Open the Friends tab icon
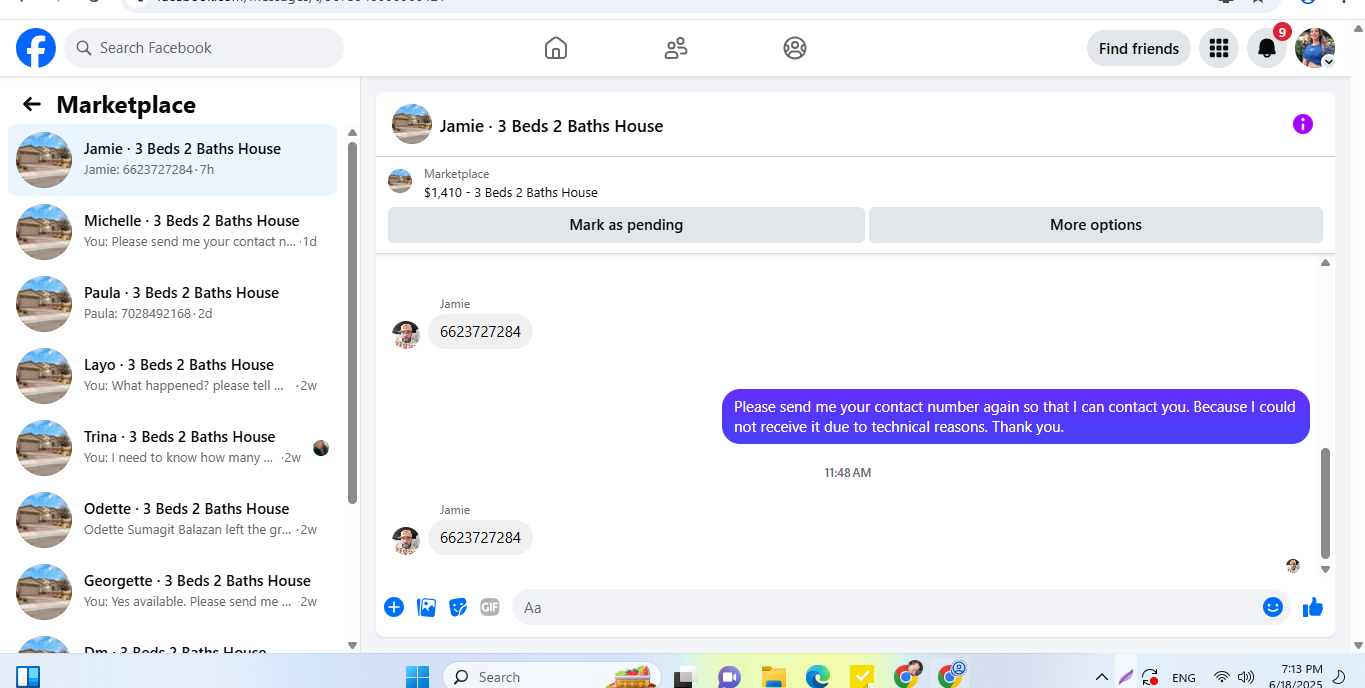The height and width of the screenshot is (688, 1365). (x=676, y=48)
